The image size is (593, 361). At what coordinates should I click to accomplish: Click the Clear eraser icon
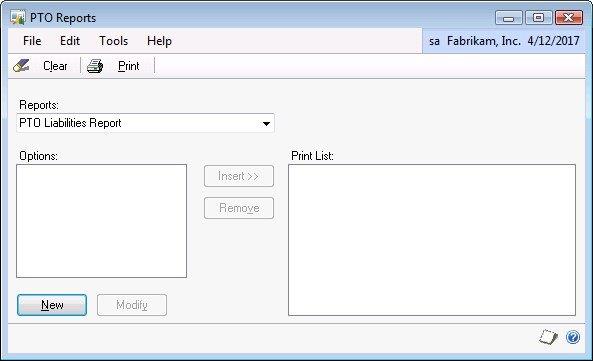21,65
